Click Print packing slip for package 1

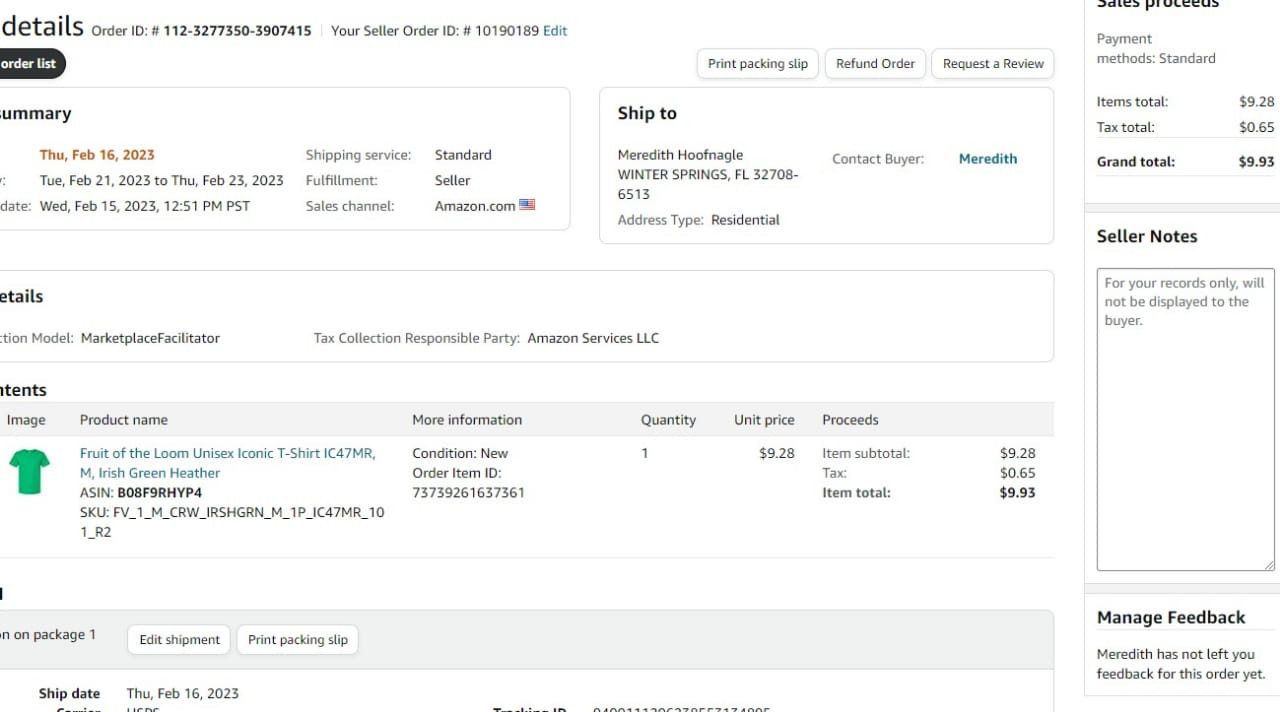pos(298,639)
